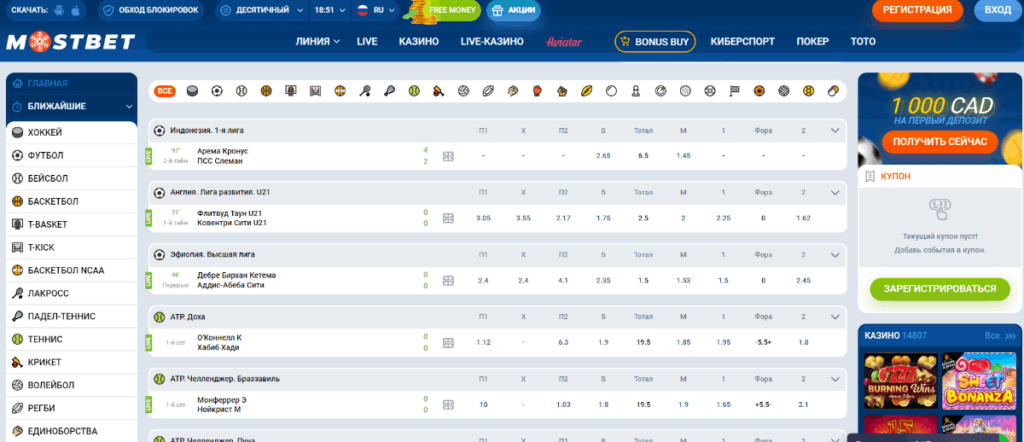Download the Android app via the Android icon
Viewport: 1024px width, 442px height.
tap(60, 10)
